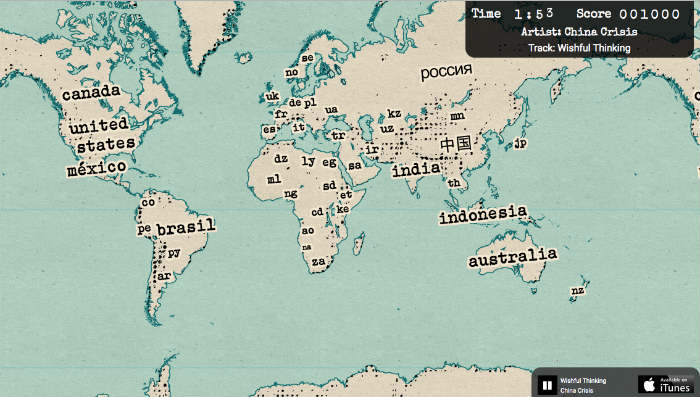
Task: Pick the indonesia label
Action: pos(483,214)
